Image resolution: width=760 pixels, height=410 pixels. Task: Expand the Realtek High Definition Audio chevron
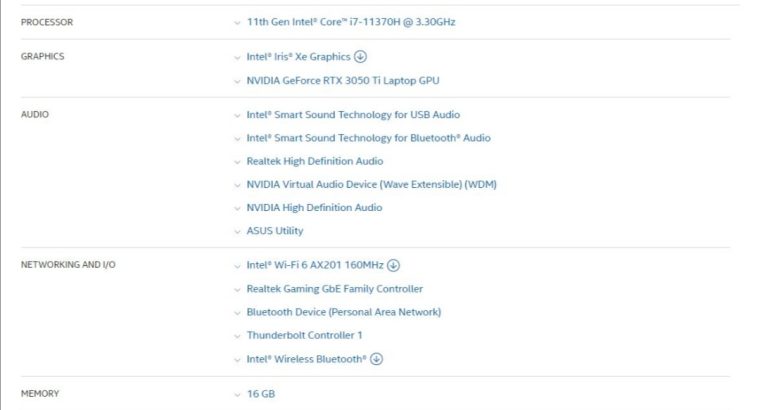[x=237, y=161]
